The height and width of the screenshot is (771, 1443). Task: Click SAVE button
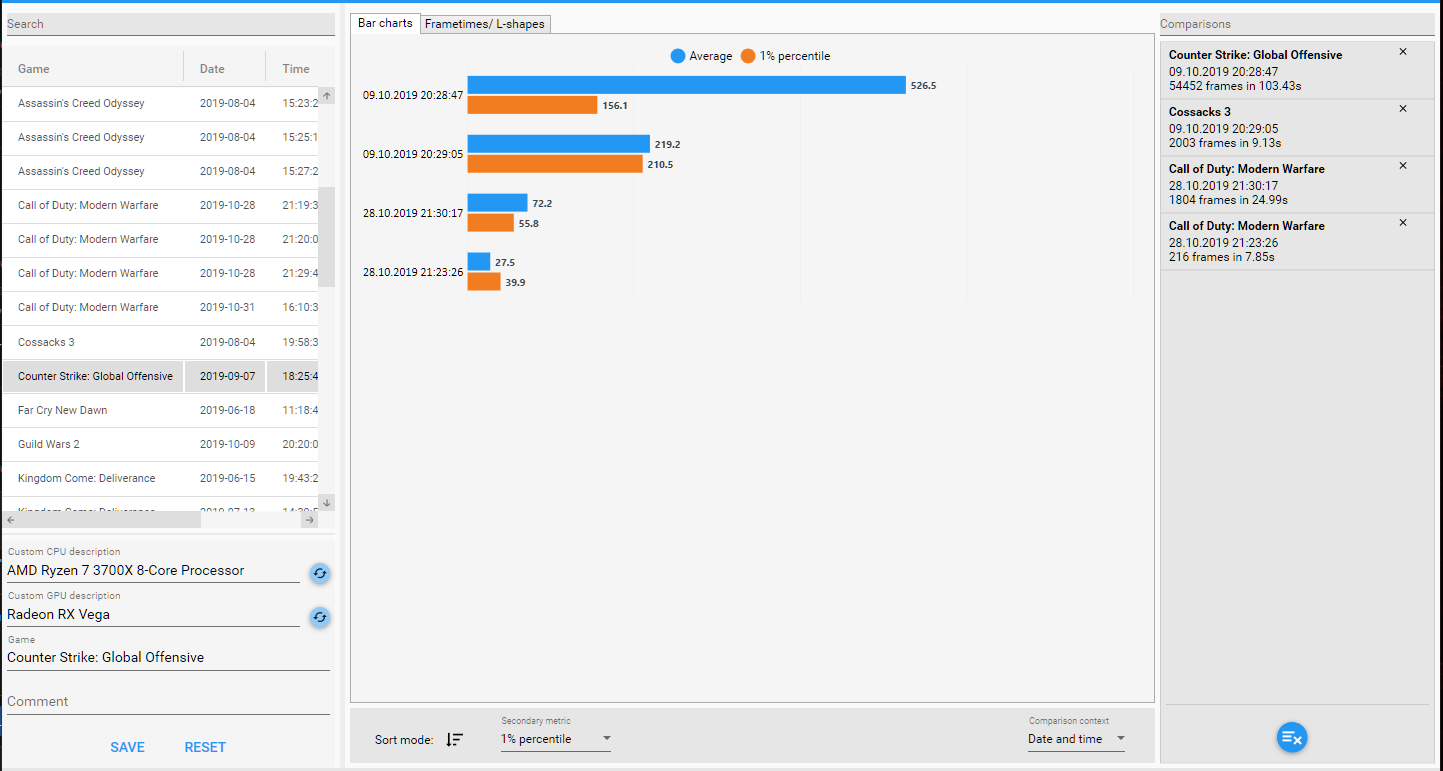(x=127, y=747)
